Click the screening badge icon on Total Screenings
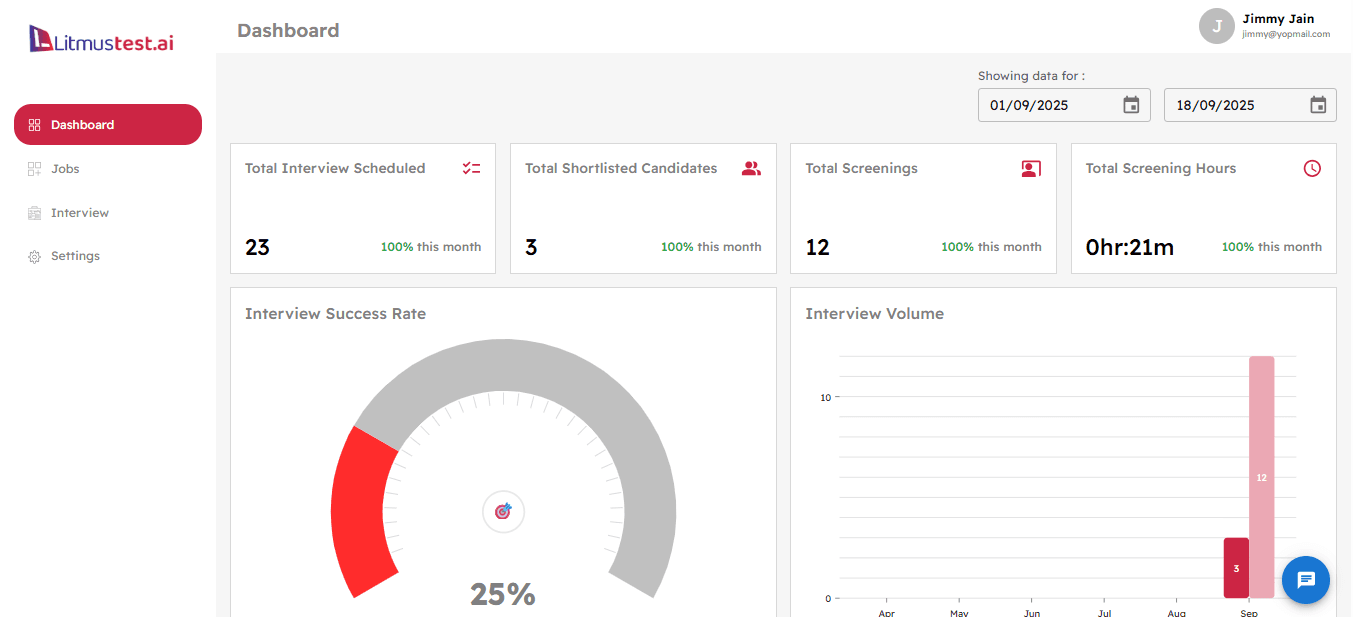 pyautogui.click(x=1030, y=168)
